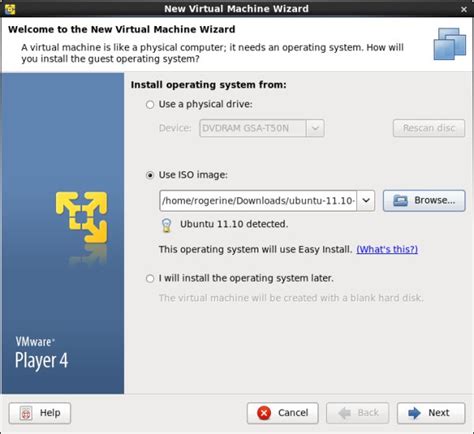Click the 'Device:' label
This screenshot has width=474, height=434.
coord(175,128)
